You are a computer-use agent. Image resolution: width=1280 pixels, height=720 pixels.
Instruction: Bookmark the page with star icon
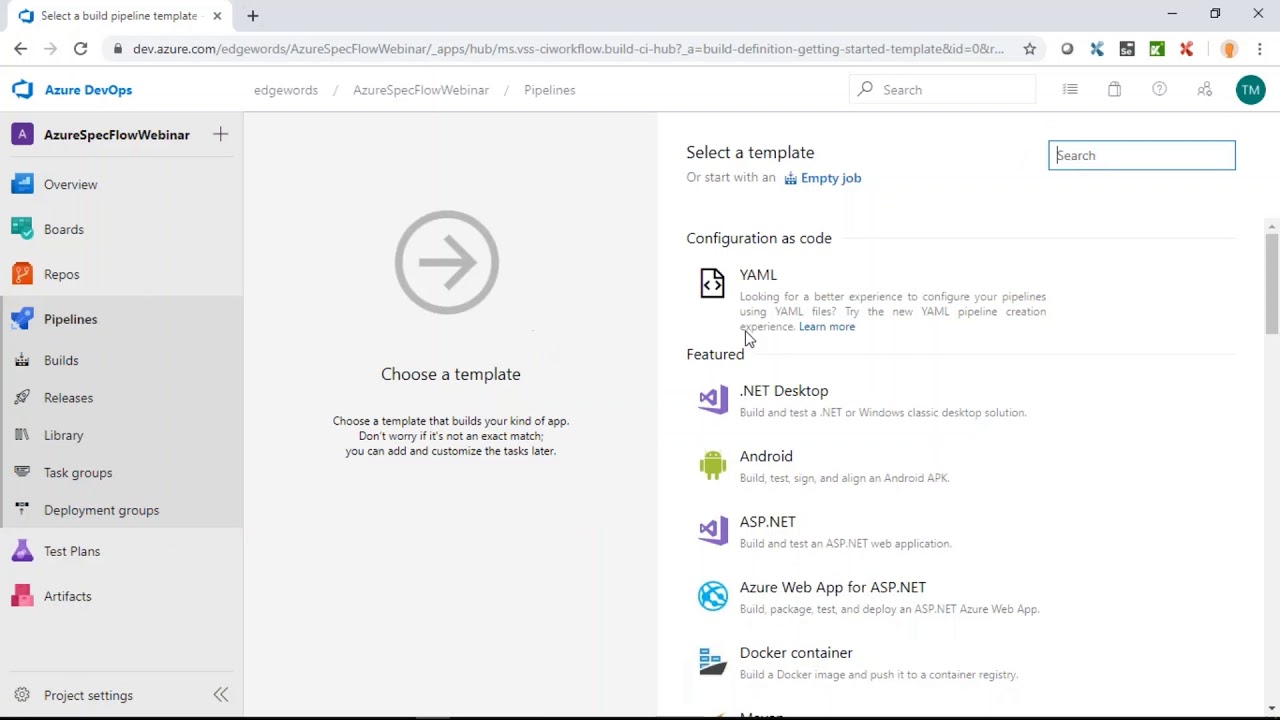click(x=1029, y=48)
